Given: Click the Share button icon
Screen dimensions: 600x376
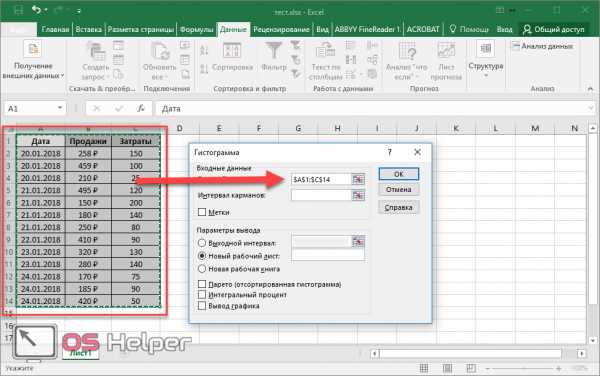Looking at the screenshot, I should click(x=554, y=29).
